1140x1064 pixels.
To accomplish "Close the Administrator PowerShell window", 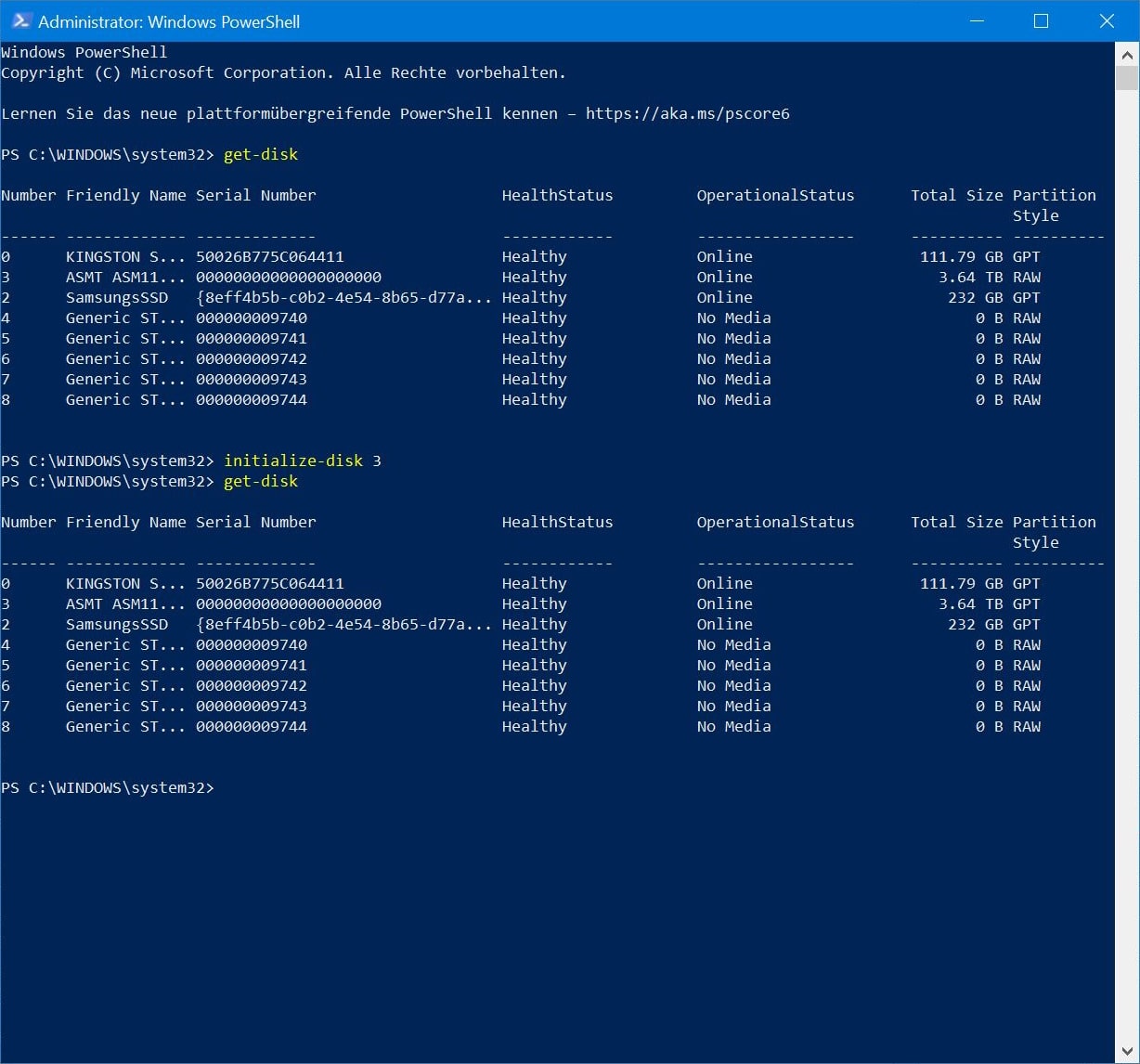I will click(x=1107, y=20).
